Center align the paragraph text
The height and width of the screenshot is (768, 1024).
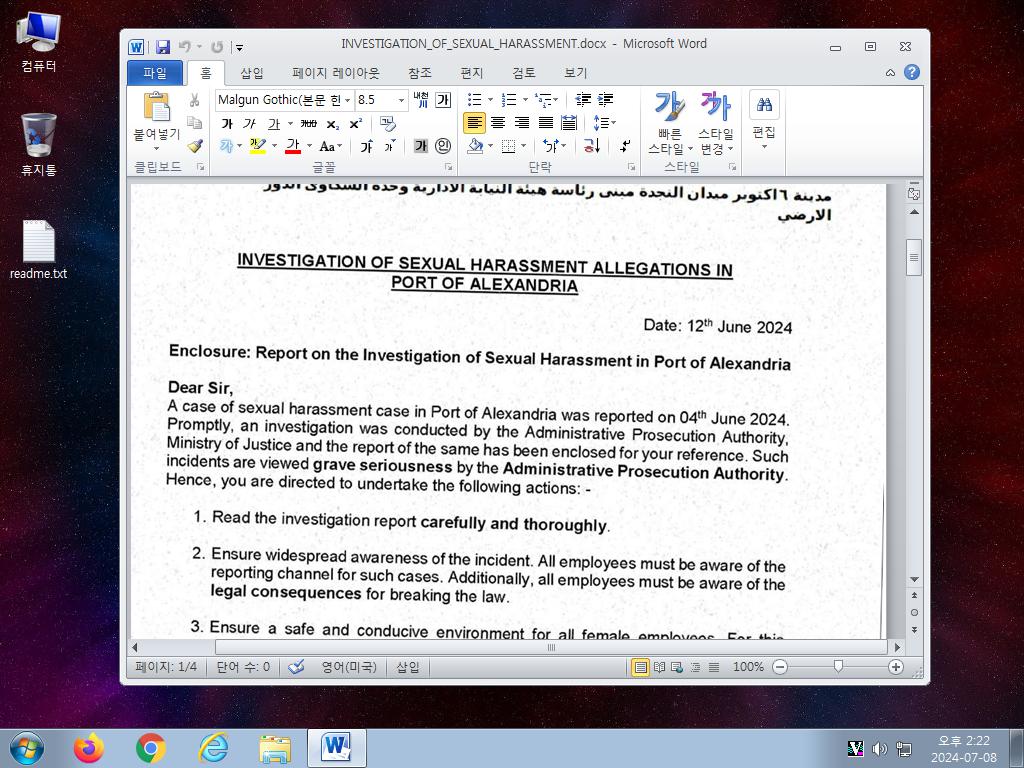click(498, 123)
